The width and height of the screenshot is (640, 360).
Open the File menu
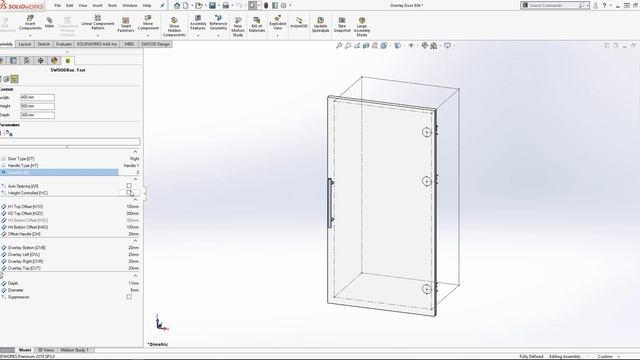[58, 5]
